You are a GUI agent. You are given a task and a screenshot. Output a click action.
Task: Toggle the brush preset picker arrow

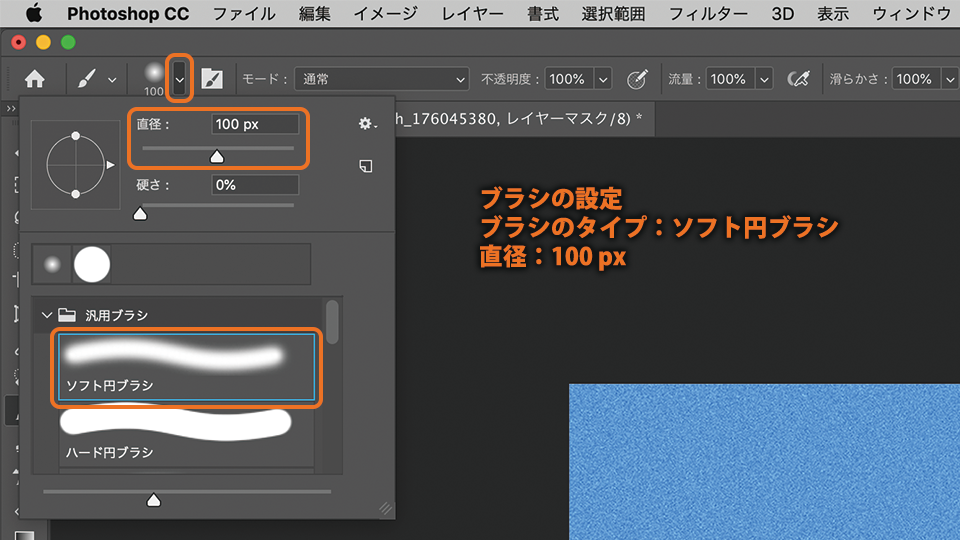(x=179, y=79)
